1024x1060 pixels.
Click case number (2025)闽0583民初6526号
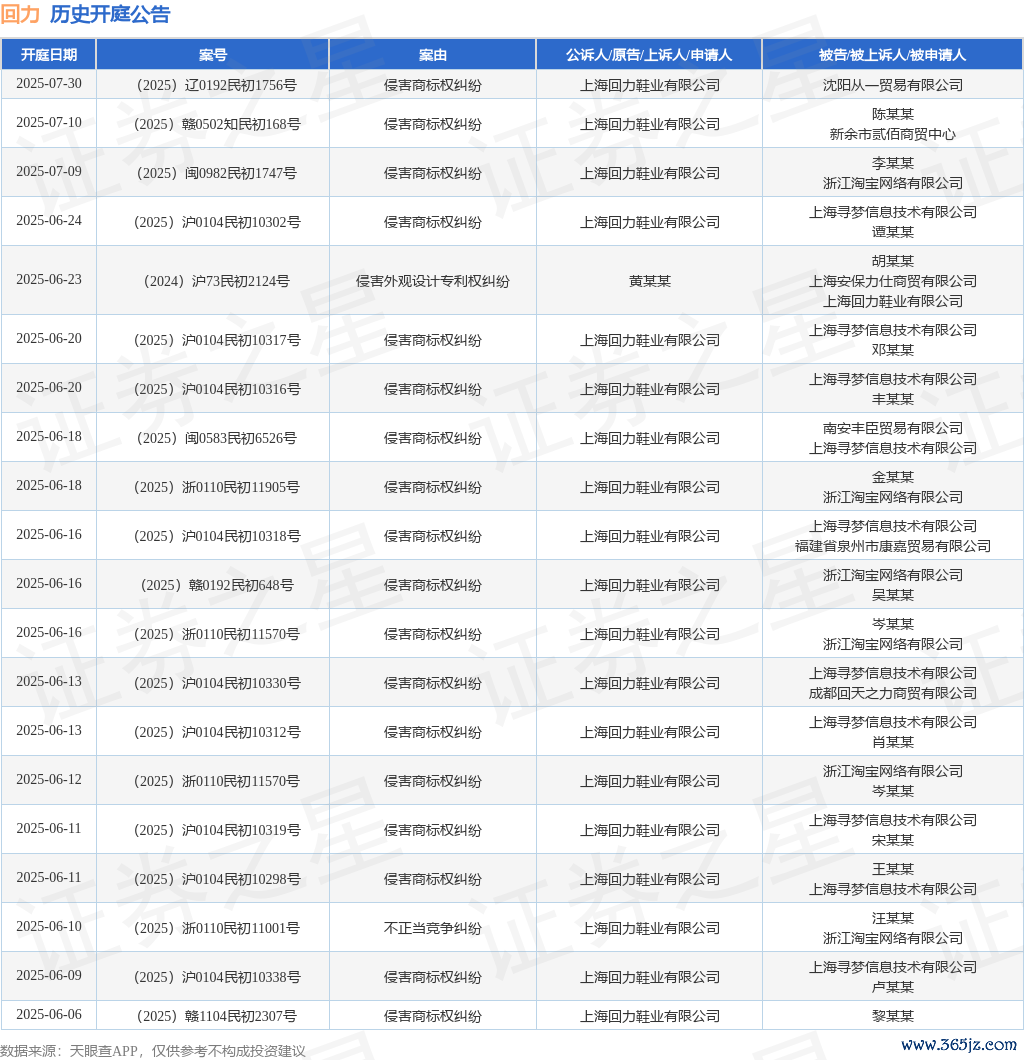pos(216,438)
